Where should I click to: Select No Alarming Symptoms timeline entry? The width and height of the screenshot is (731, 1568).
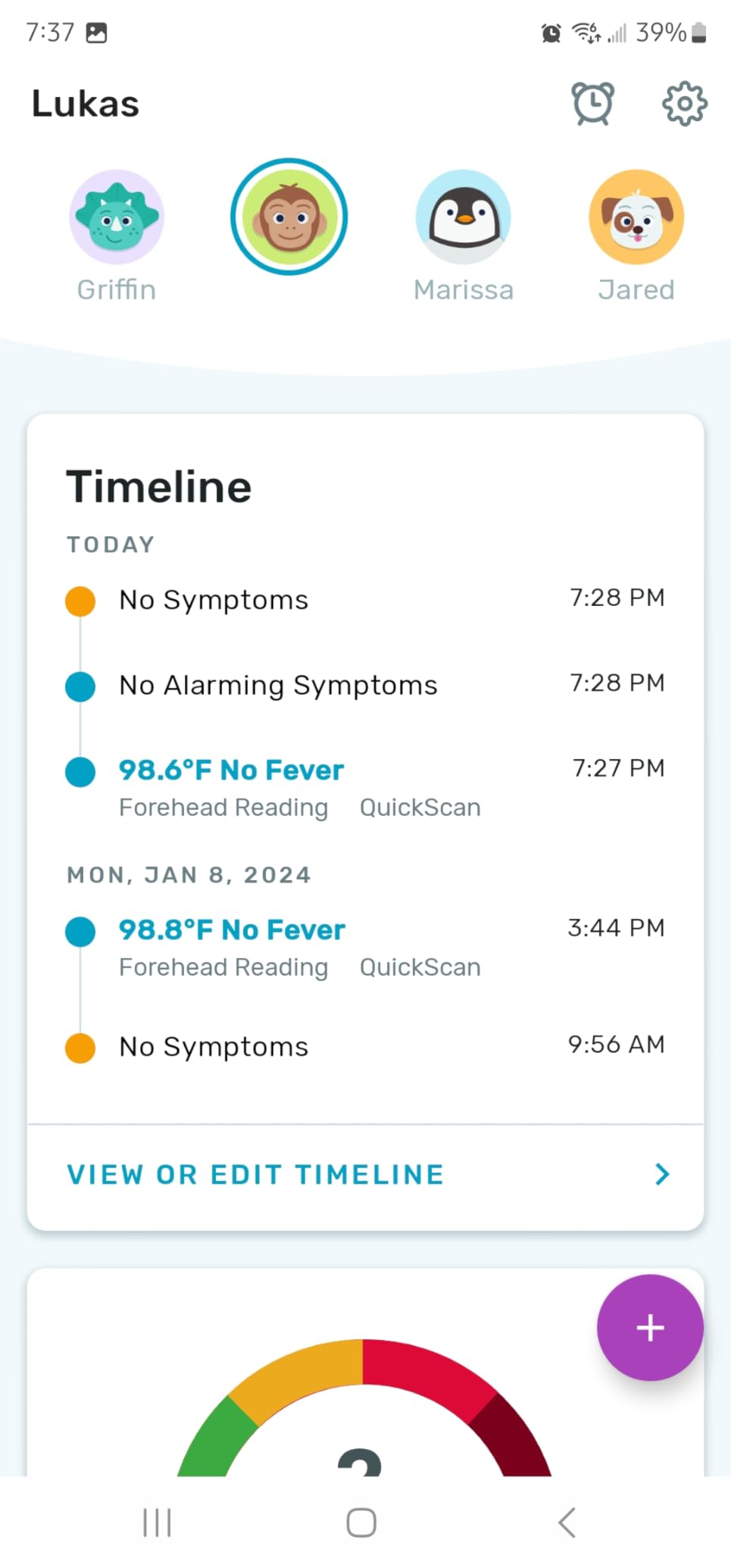(x=278, y=686)
